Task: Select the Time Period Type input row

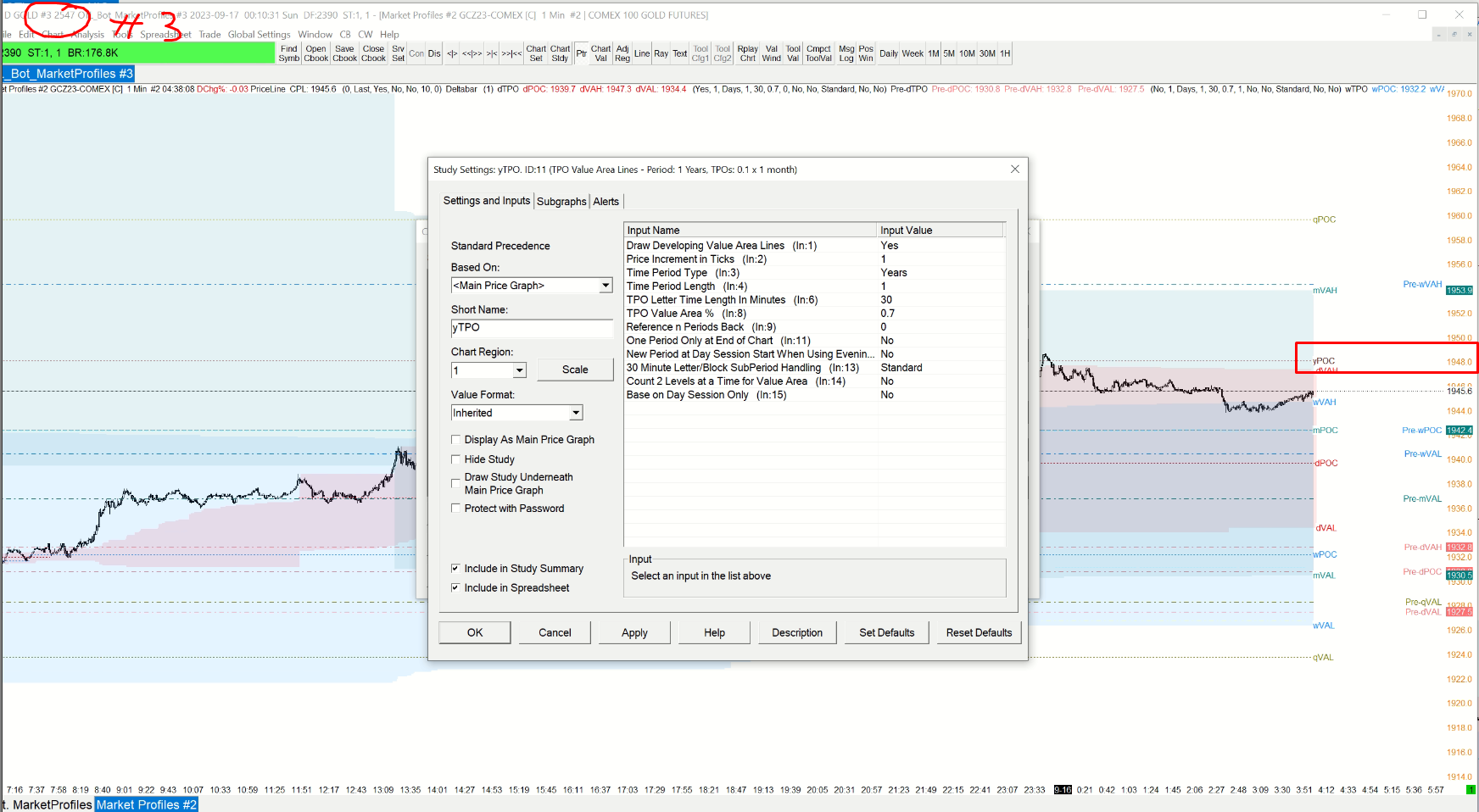Action: [814, 273]
